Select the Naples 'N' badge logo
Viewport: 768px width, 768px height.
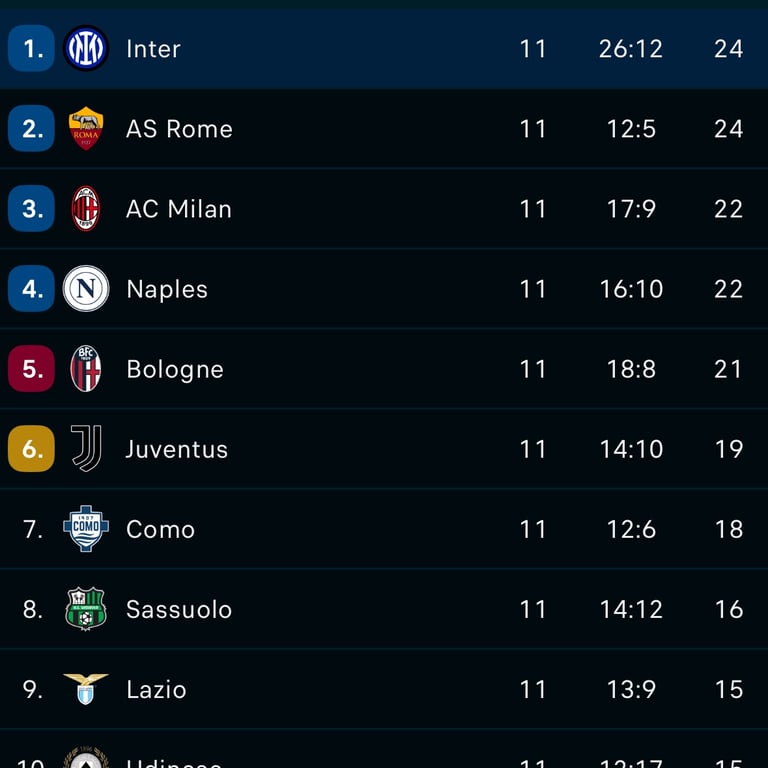tap(86, 288)
